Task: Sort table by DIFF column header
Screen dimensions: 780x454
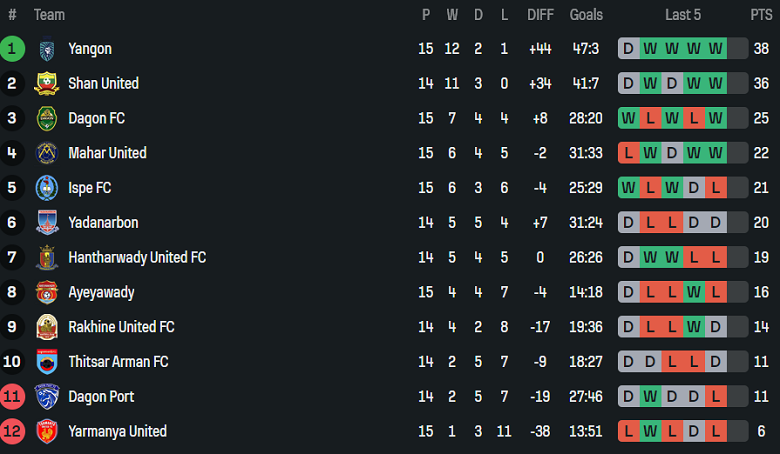Action: click(540, 15)
